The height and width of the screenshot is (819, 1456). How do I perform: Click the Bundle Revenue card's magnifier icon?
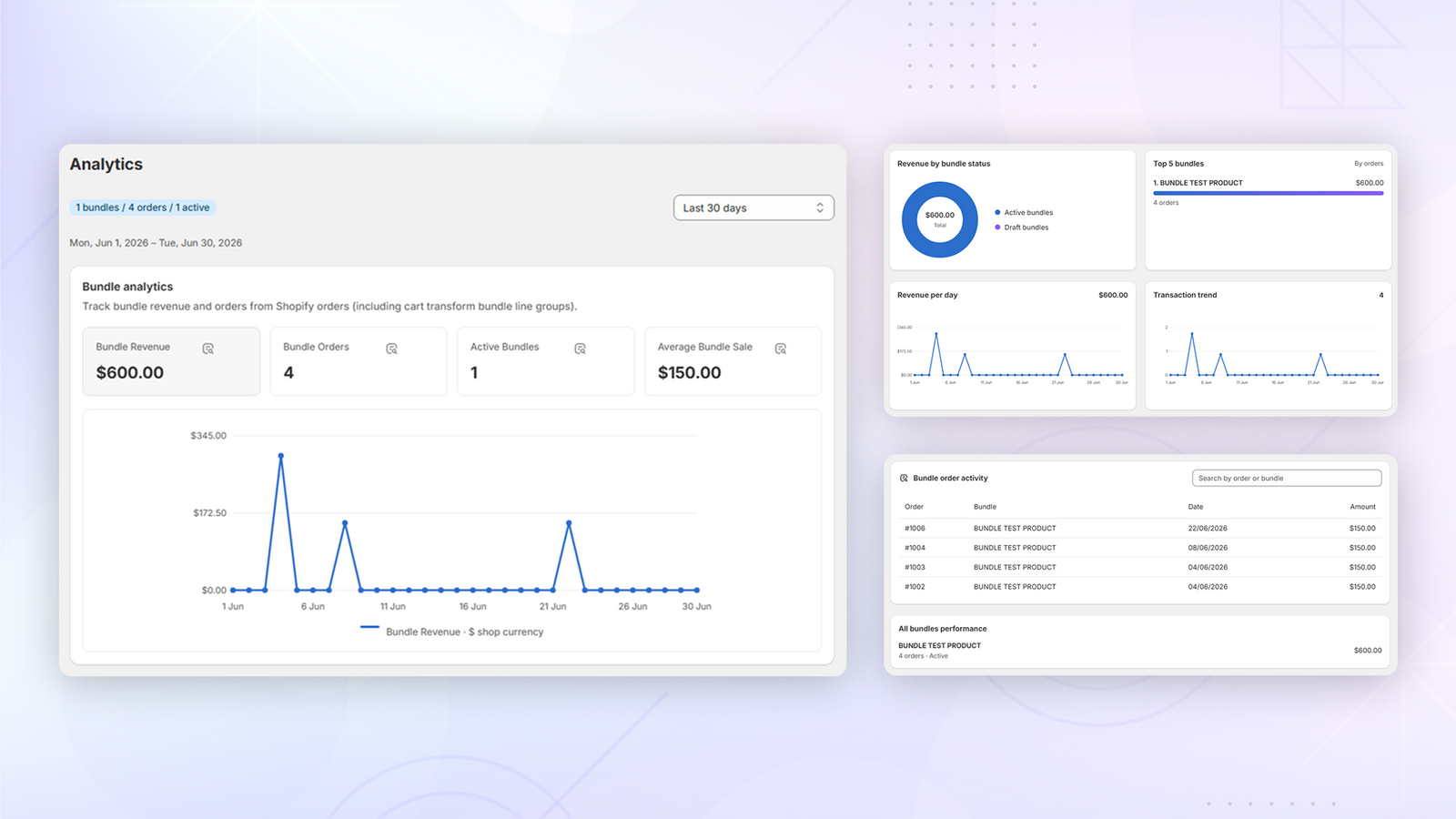pos(207,349)
